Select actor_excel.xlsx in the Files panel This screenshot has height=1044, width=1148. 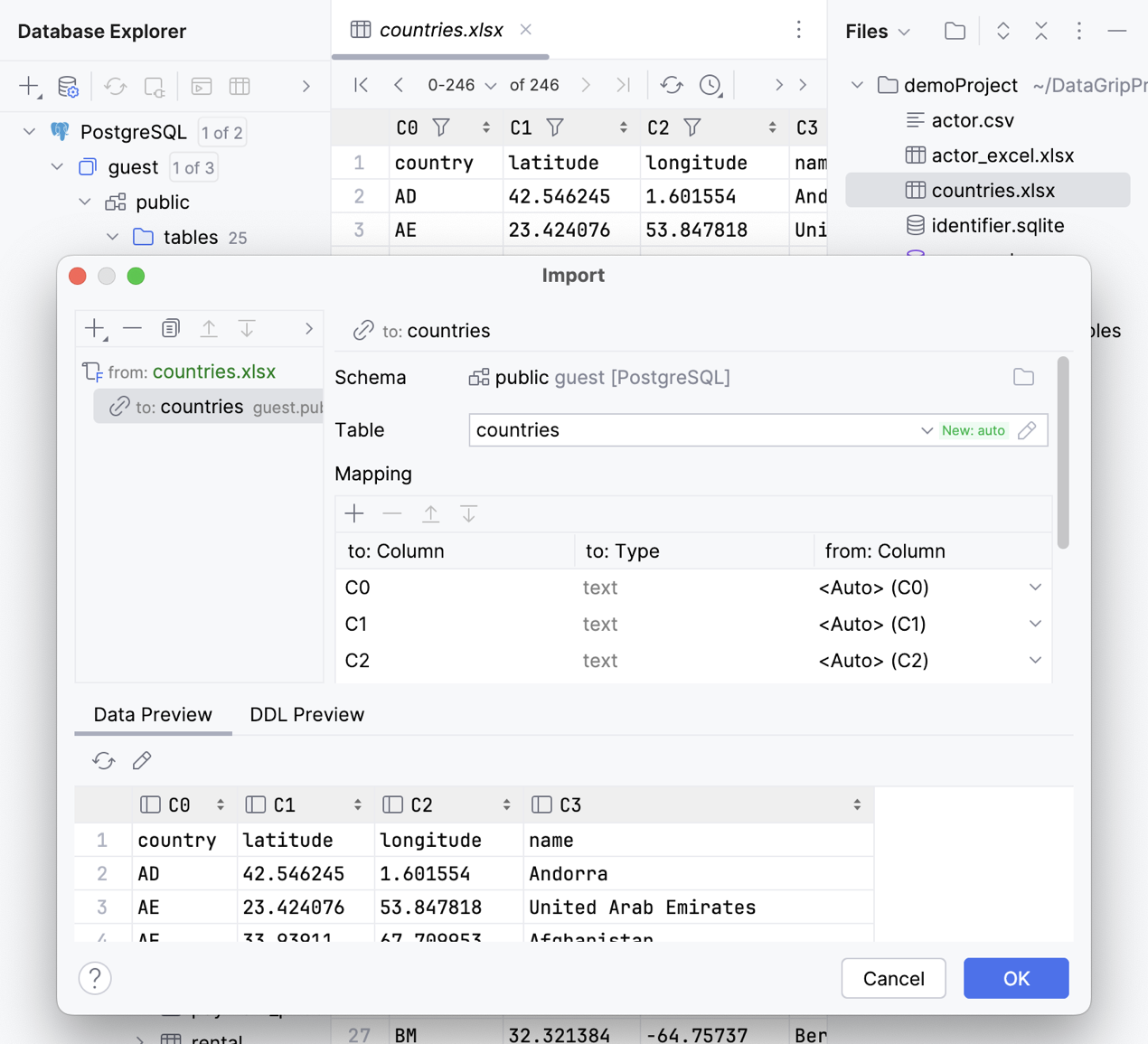1002,155
